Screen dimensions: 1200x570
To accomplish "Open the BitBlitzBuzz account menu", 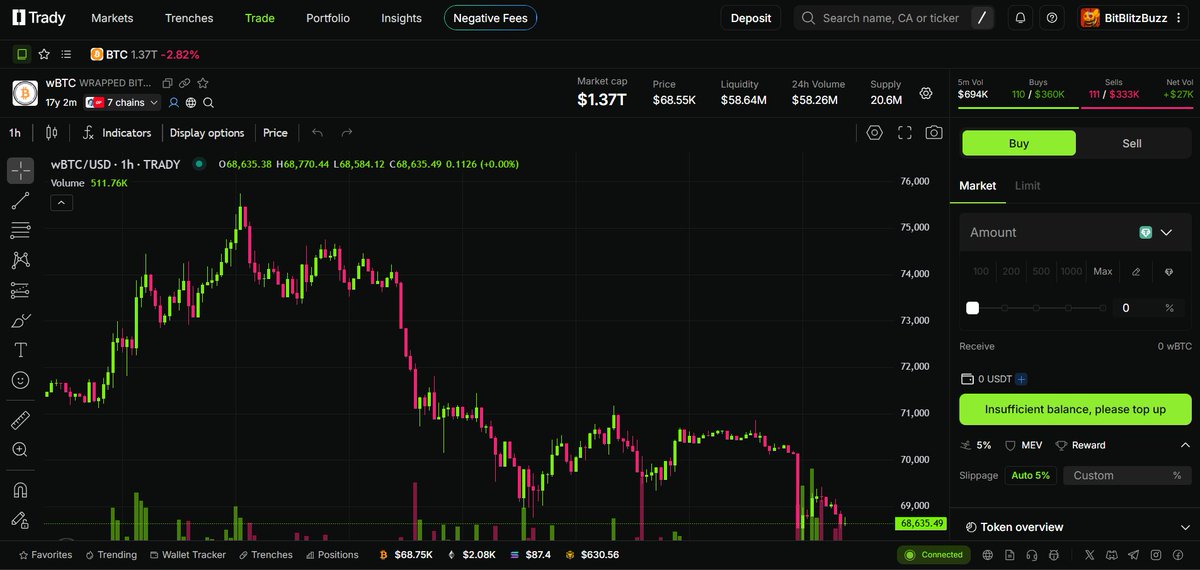I will (x=1135, y=18).
